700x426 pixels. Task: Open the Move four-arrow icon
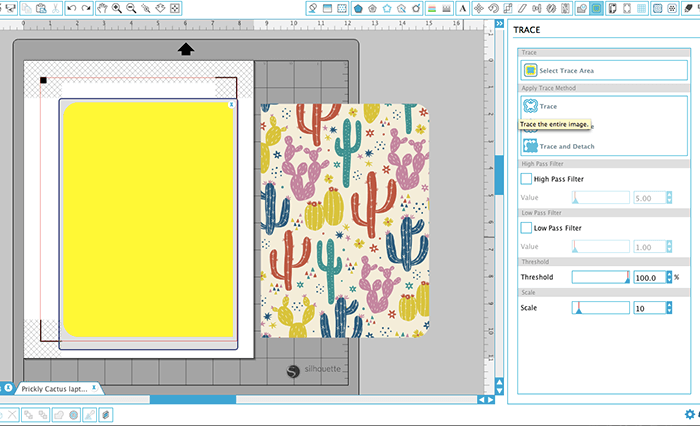[479, 8]
